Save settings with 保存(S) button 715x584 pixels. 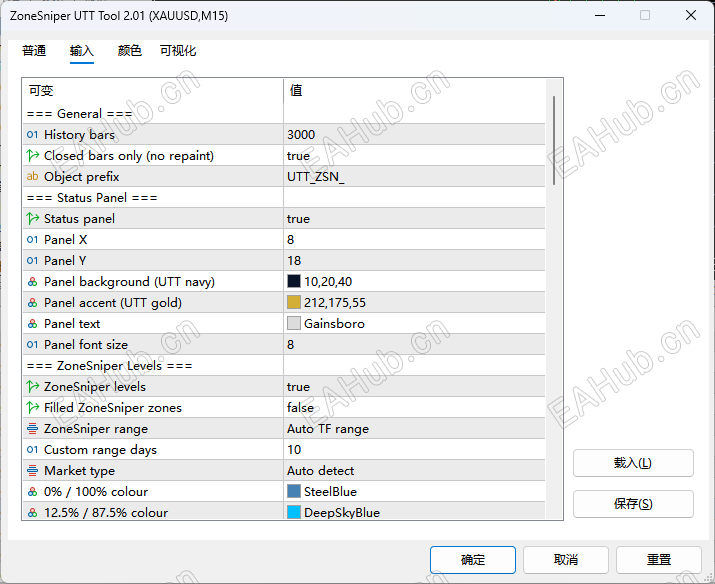pyautogui.click(x=633, y=504)
